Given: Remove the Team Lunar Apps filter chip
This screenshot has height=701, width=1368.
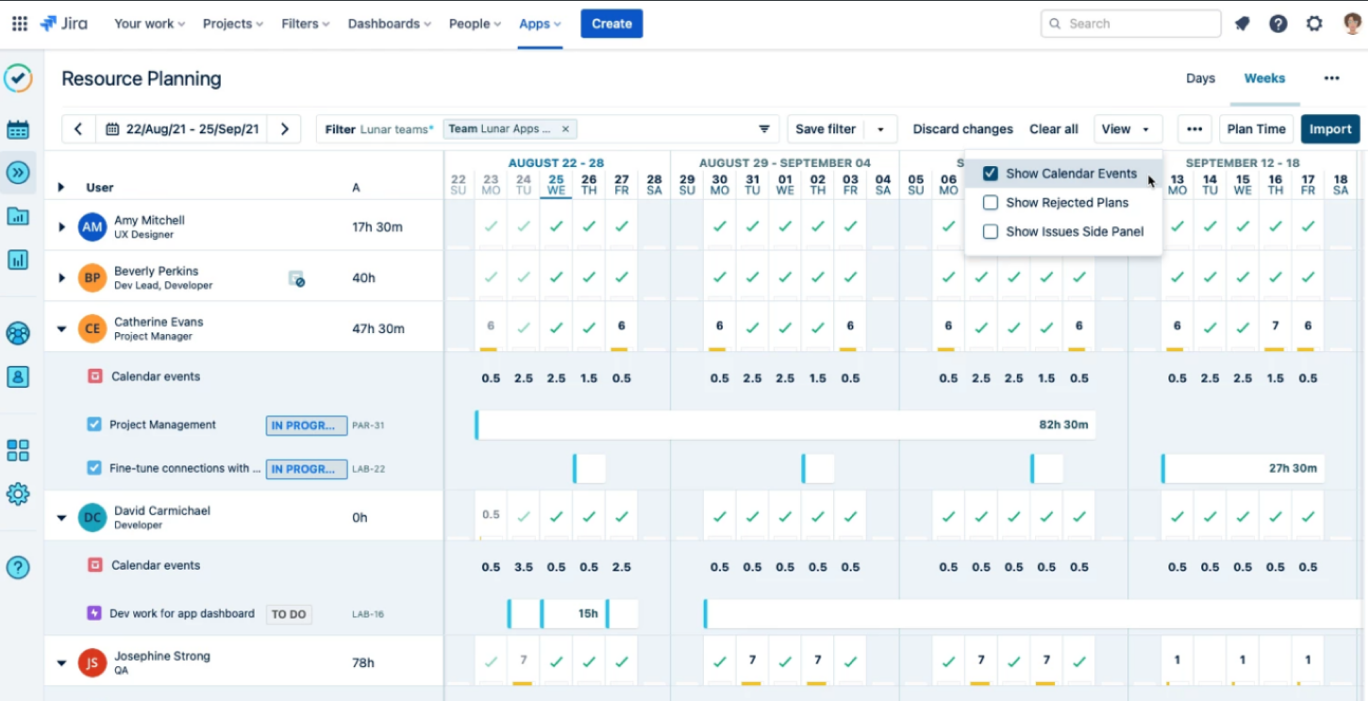Looking at the screenshot, I should coord(565,129).
